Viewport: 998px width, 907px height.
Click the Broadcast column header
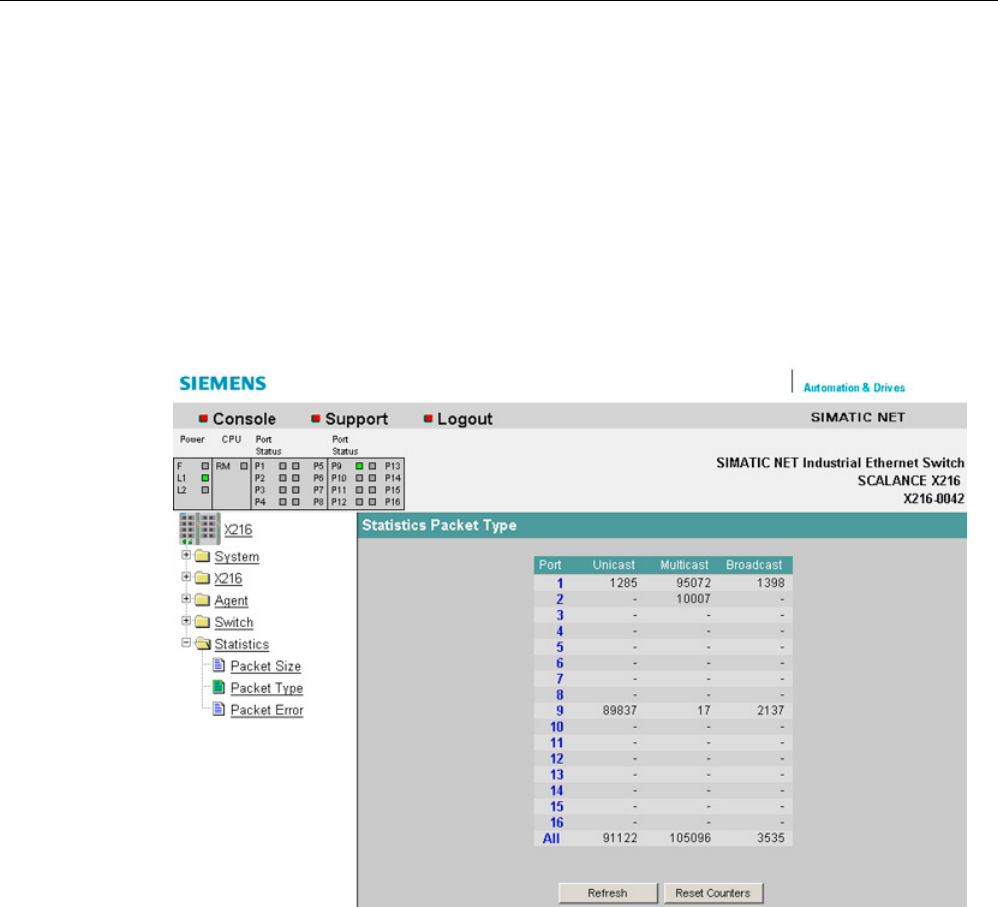(754, 565)
